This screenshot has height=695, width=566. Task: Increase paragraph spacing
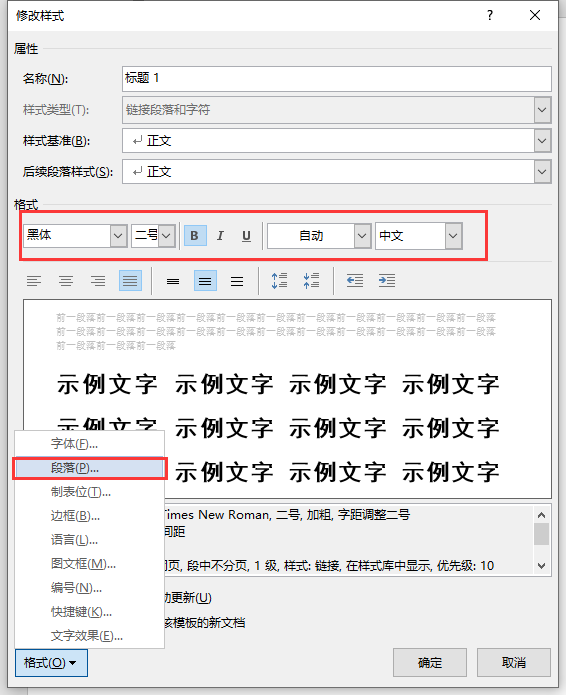coord(279,281)
